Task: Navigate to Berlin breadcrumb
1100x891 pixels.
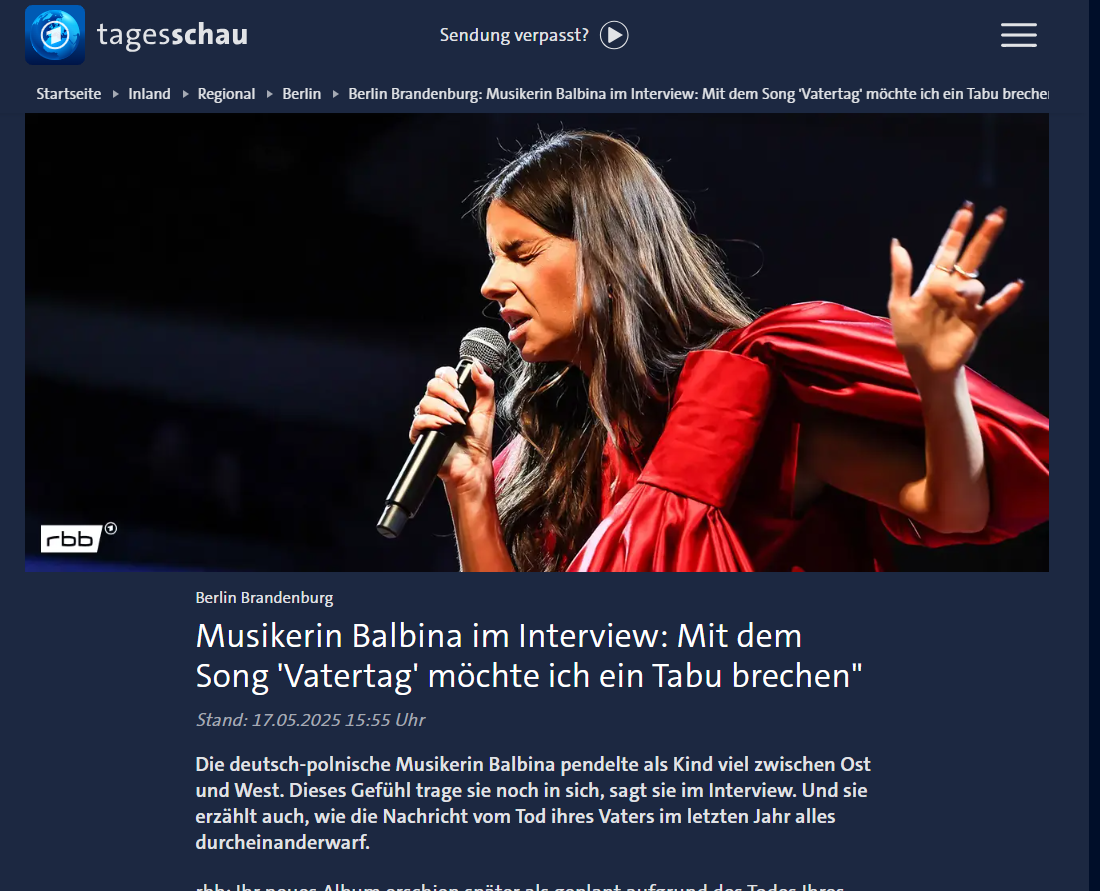Action: (302, 94)
